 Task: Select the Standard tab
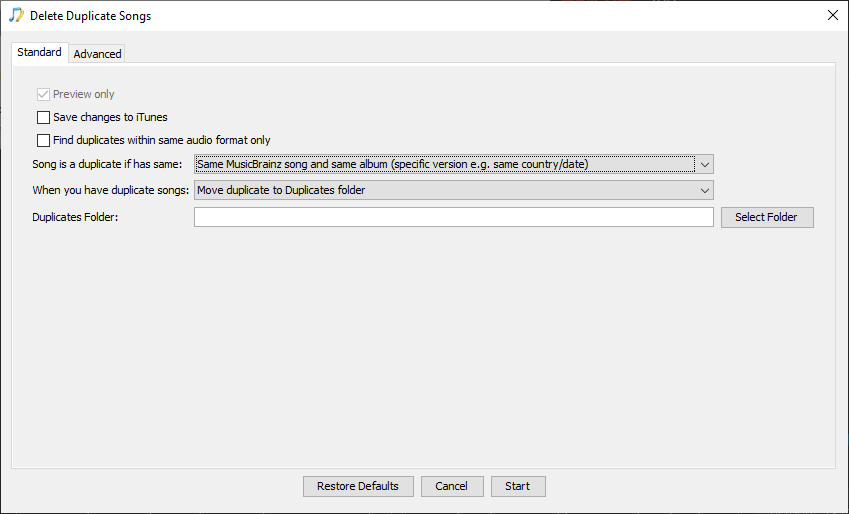coord(40,52)
